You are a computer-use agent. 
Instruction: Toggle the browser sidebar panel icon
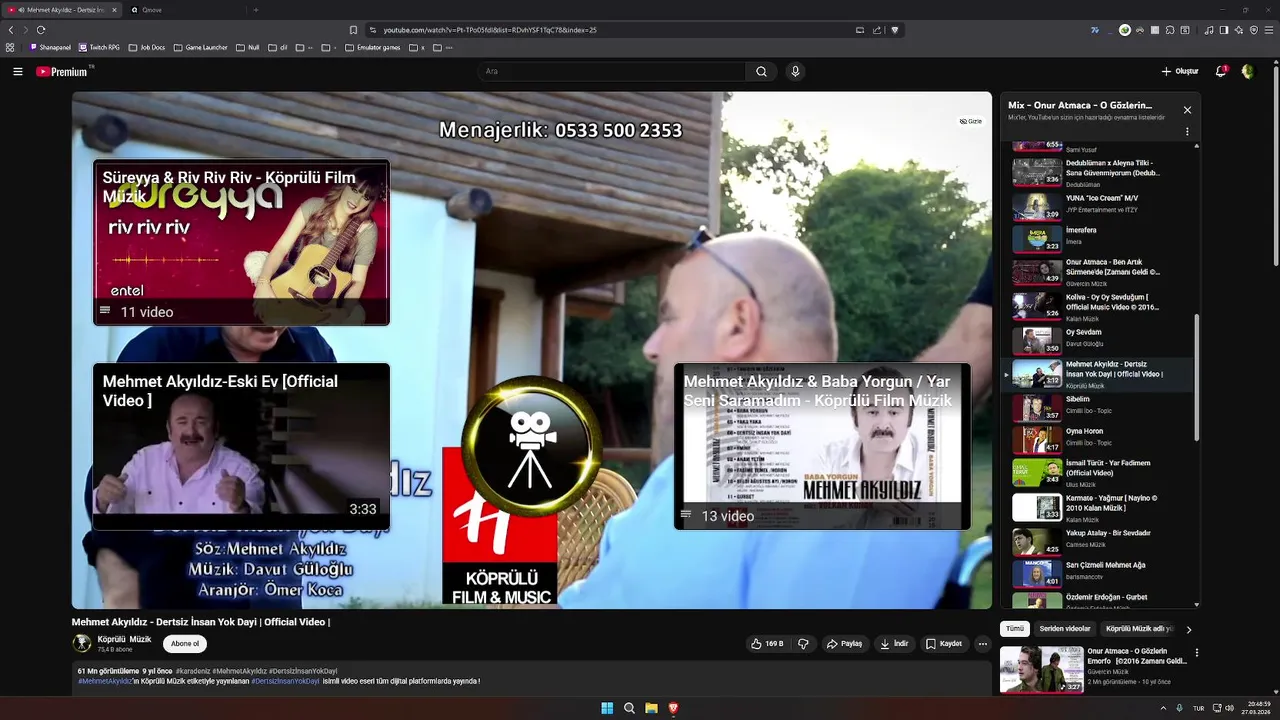(x=1224, y=30)
